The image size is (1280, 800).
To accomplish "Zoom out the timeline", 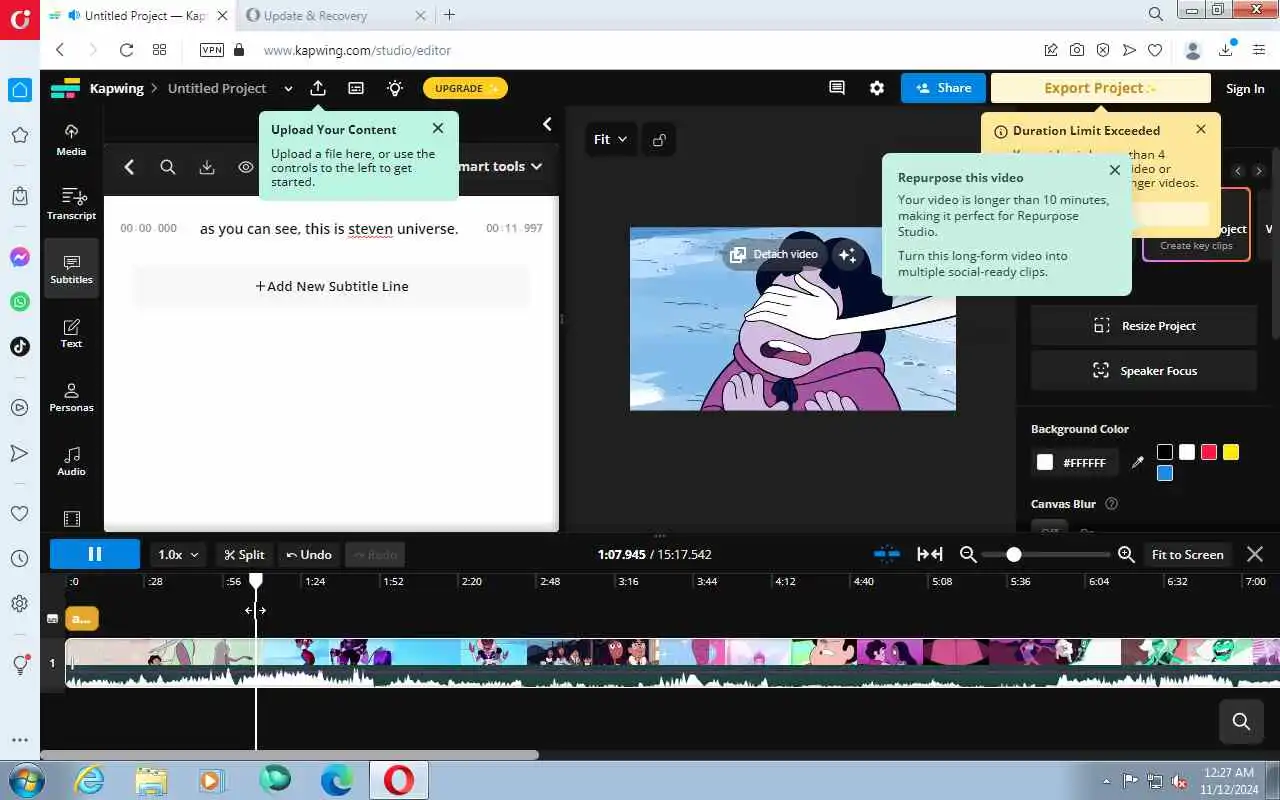I will pyautogui.click(x=968, y=554).
